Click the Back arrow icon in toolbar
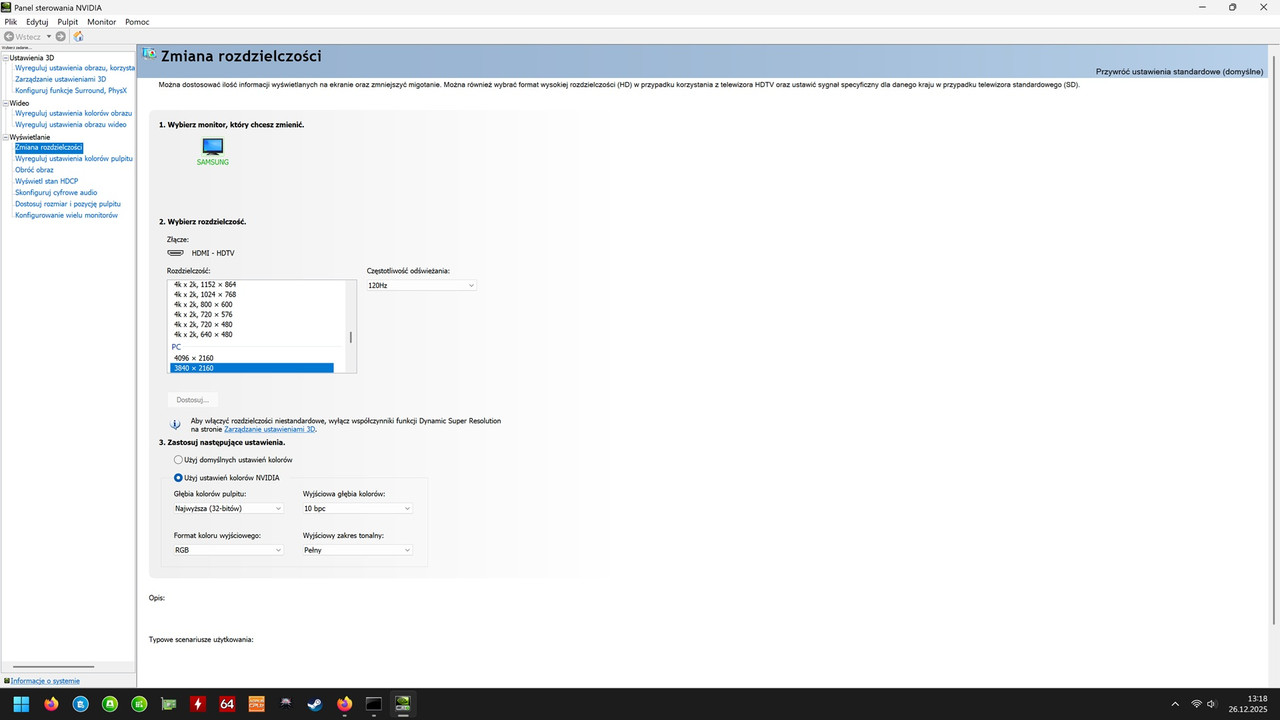Viewport: 1280px width, 720px height. (9, 36)
